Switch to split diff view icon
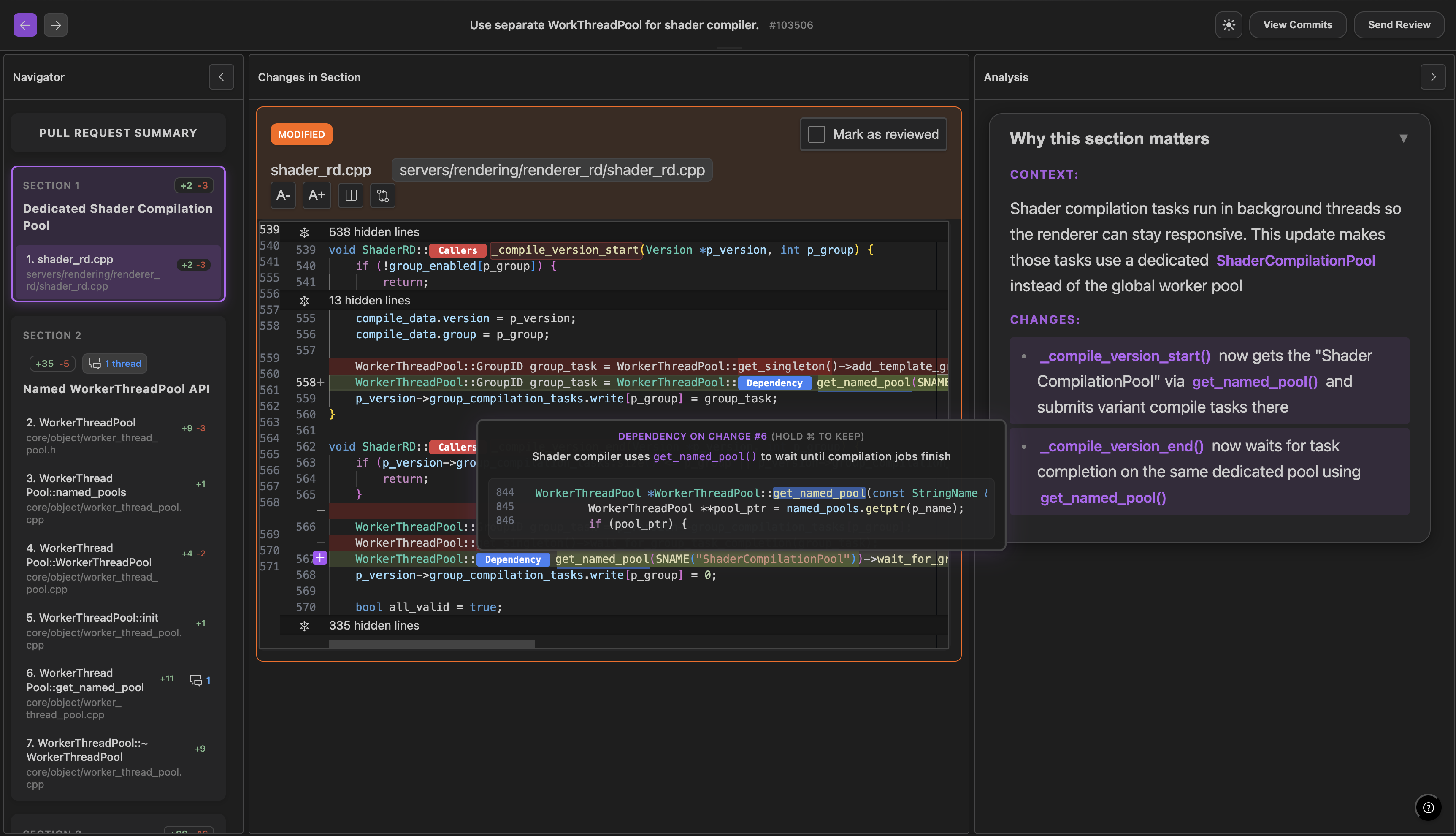Image resolution: width=1456 pixels, height=836 pixels. pos(351,195)
